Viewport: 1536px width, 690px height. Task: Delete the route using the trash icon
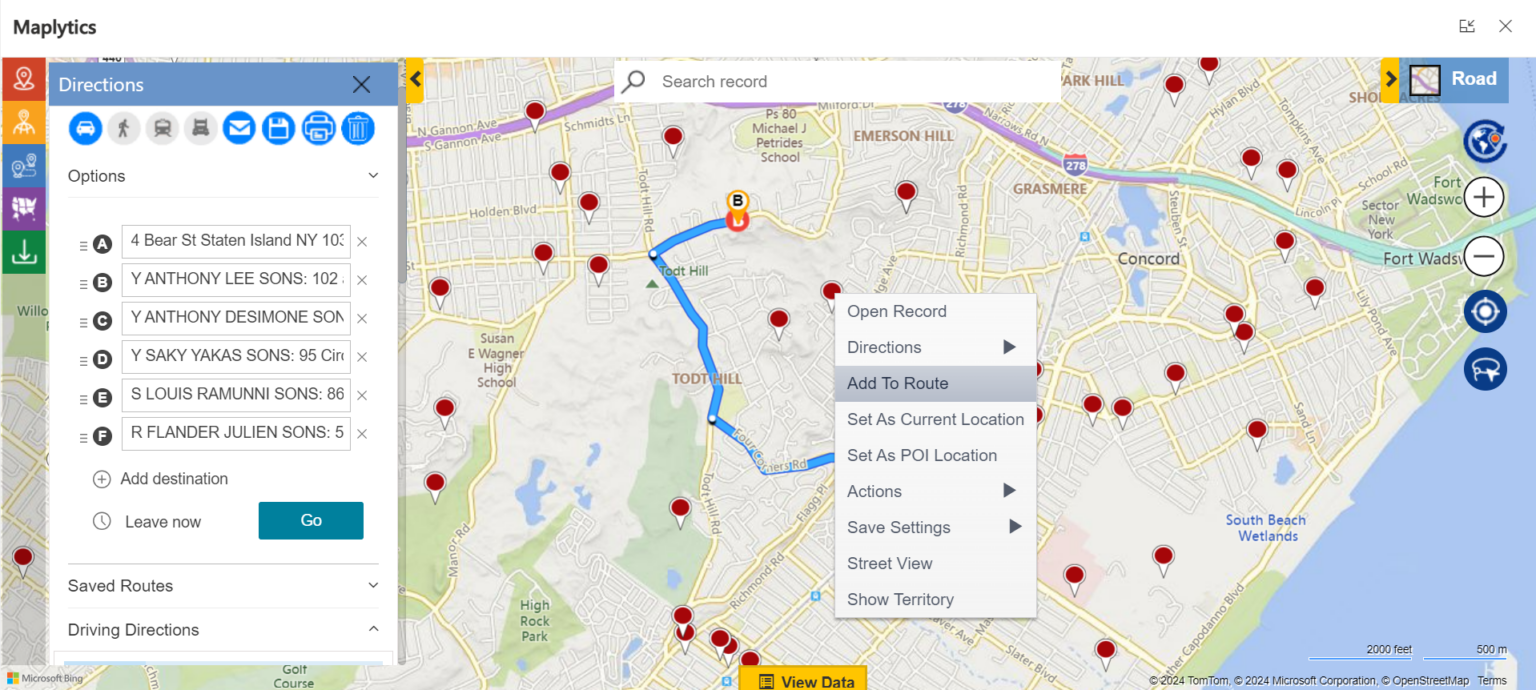(x=358, y=128)
